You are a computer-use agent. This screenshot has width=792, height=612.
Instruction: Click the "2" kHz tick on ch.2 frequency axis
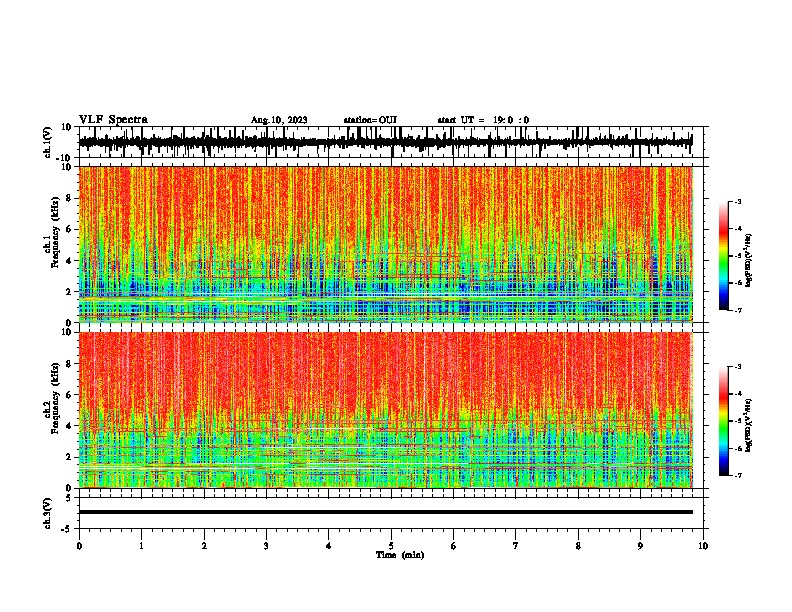click(70, 457)
